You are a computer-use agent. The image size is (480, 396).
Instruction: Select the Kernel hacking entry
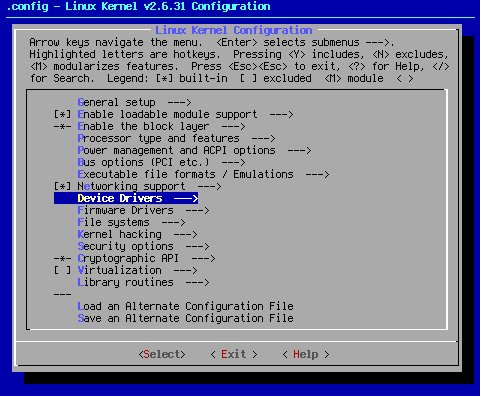(x=137, y=234)
